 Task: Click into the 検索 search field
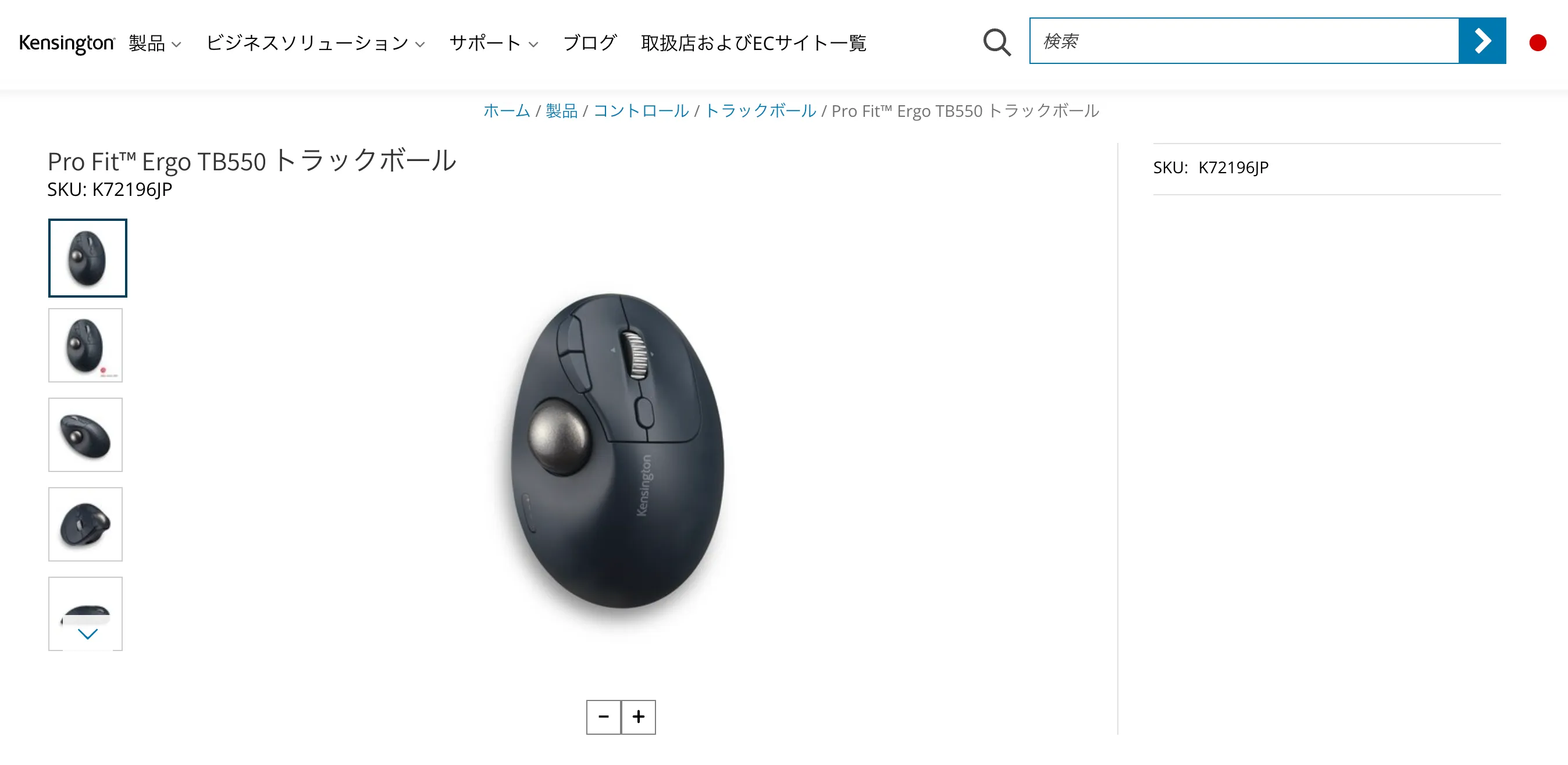coord(1244,41)
